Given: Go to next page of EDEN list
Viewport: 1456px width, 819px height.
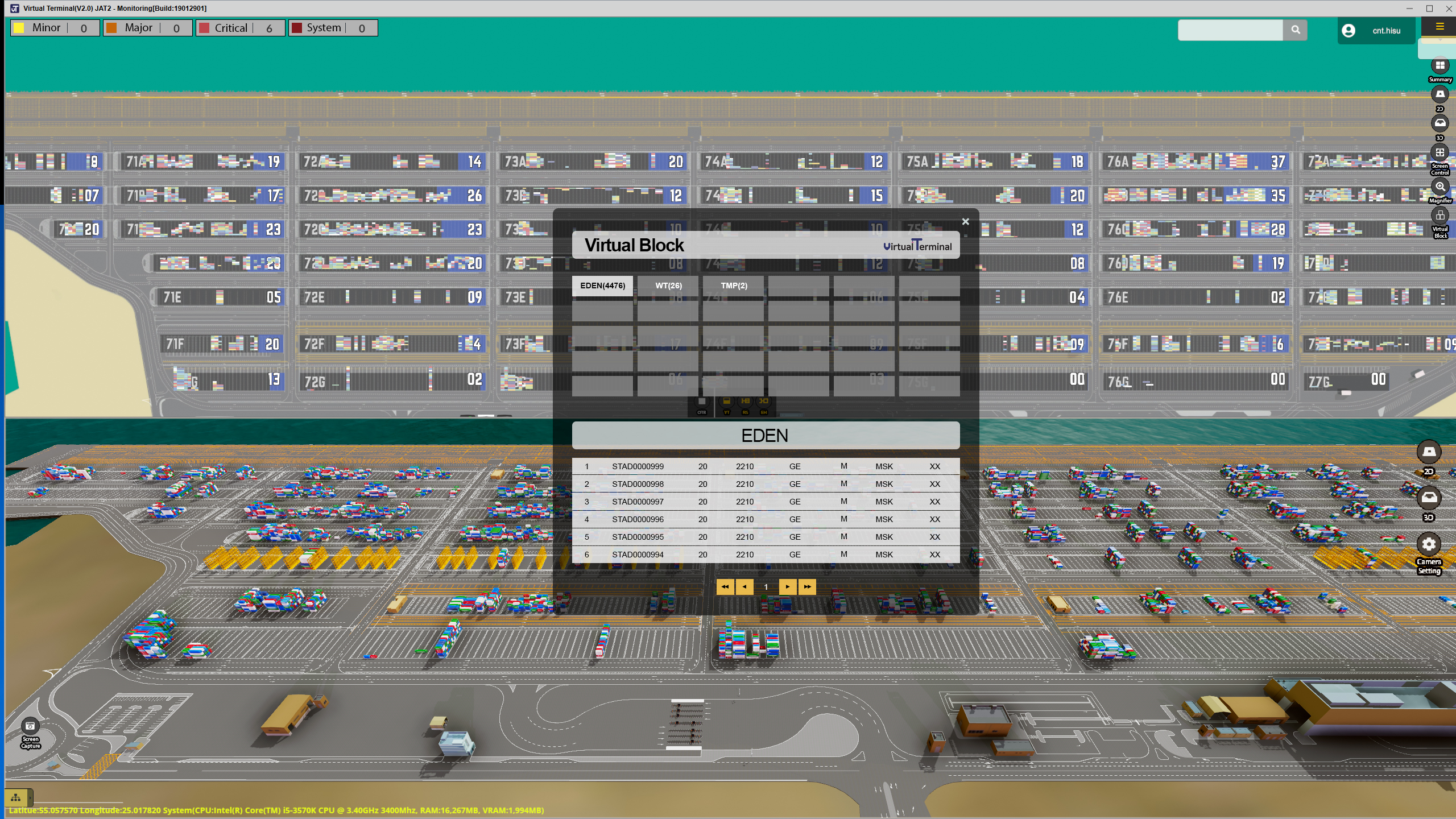Looking at the screenshot, I should pos(787,587).
